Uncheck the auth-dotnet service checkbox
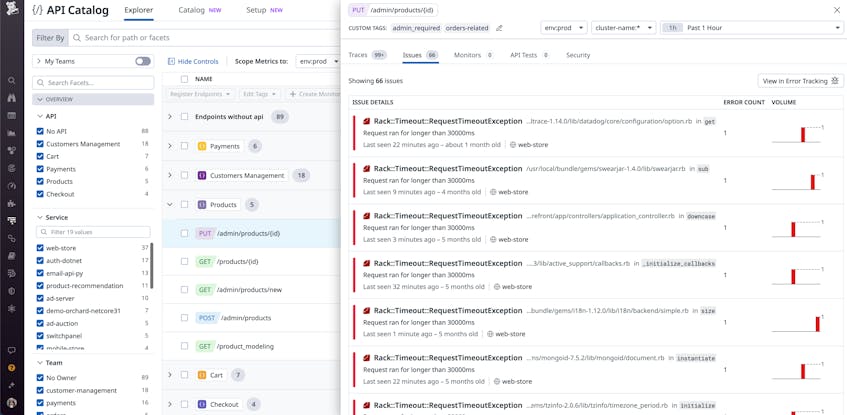This screenshot has width=847, height=415. pyautogui.click(x=39, y=260)
